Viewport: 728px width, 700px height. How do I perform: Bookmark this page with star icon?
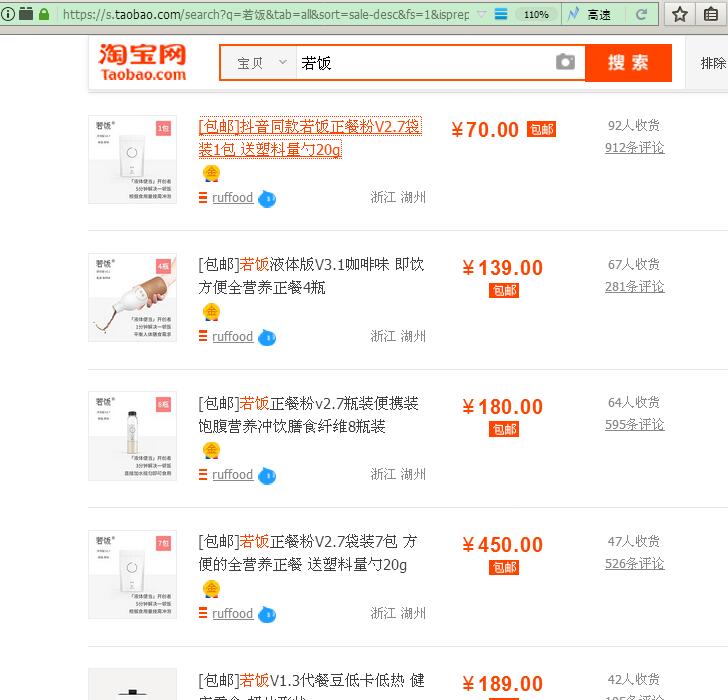[680, 14]
